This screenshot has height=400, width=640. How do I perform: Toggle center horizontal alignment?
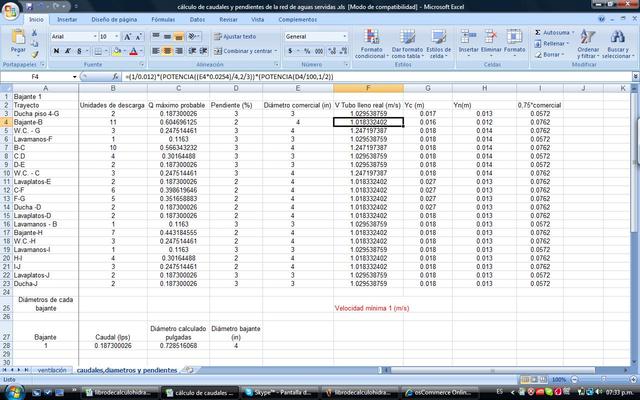167,51
